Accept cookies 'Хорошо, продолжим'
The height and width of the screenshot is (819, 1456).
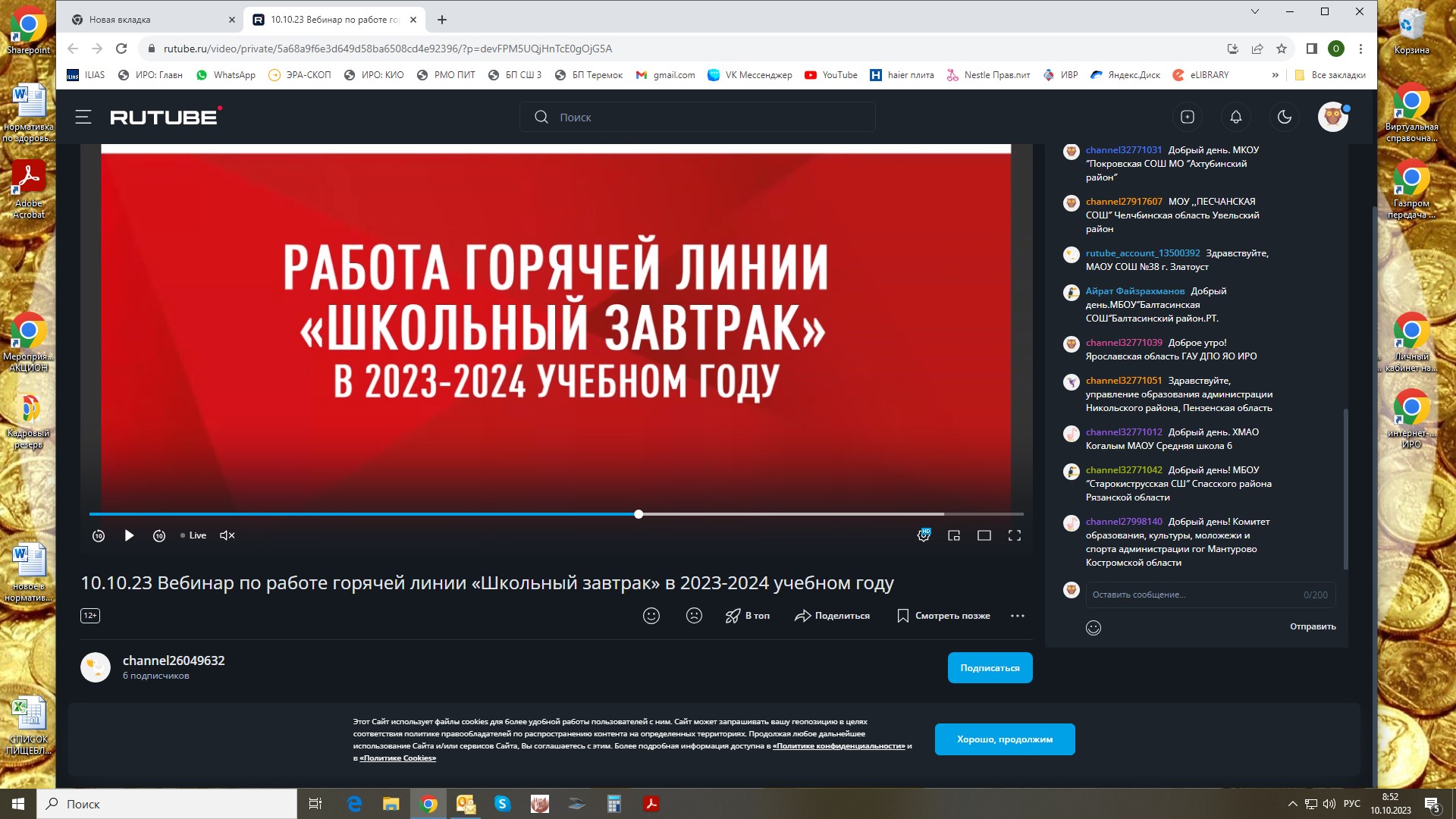pyautogui.click(x=1005, y=739)
